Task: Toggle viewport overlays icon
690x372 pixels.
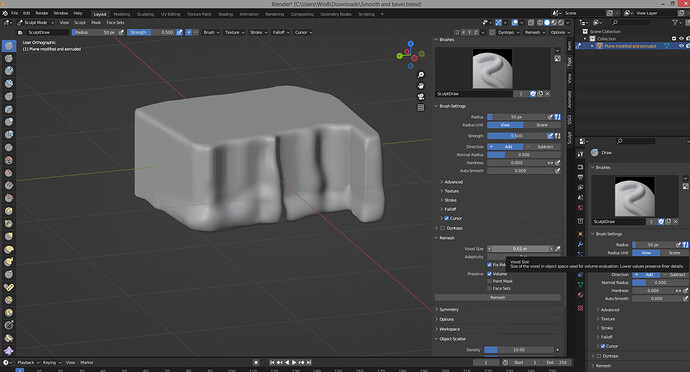Action: click(514, 22)
